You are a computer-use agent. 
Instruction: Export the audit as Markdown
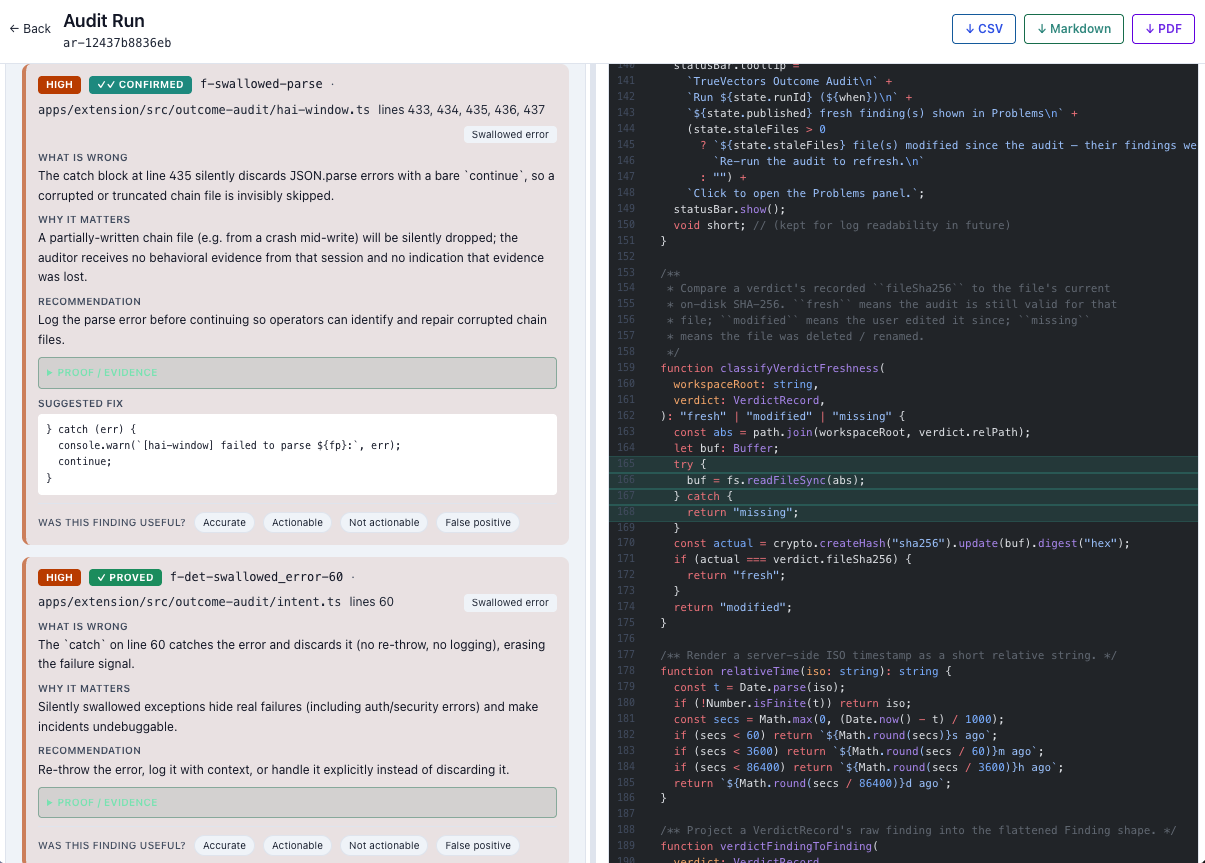coord(1074,29)
